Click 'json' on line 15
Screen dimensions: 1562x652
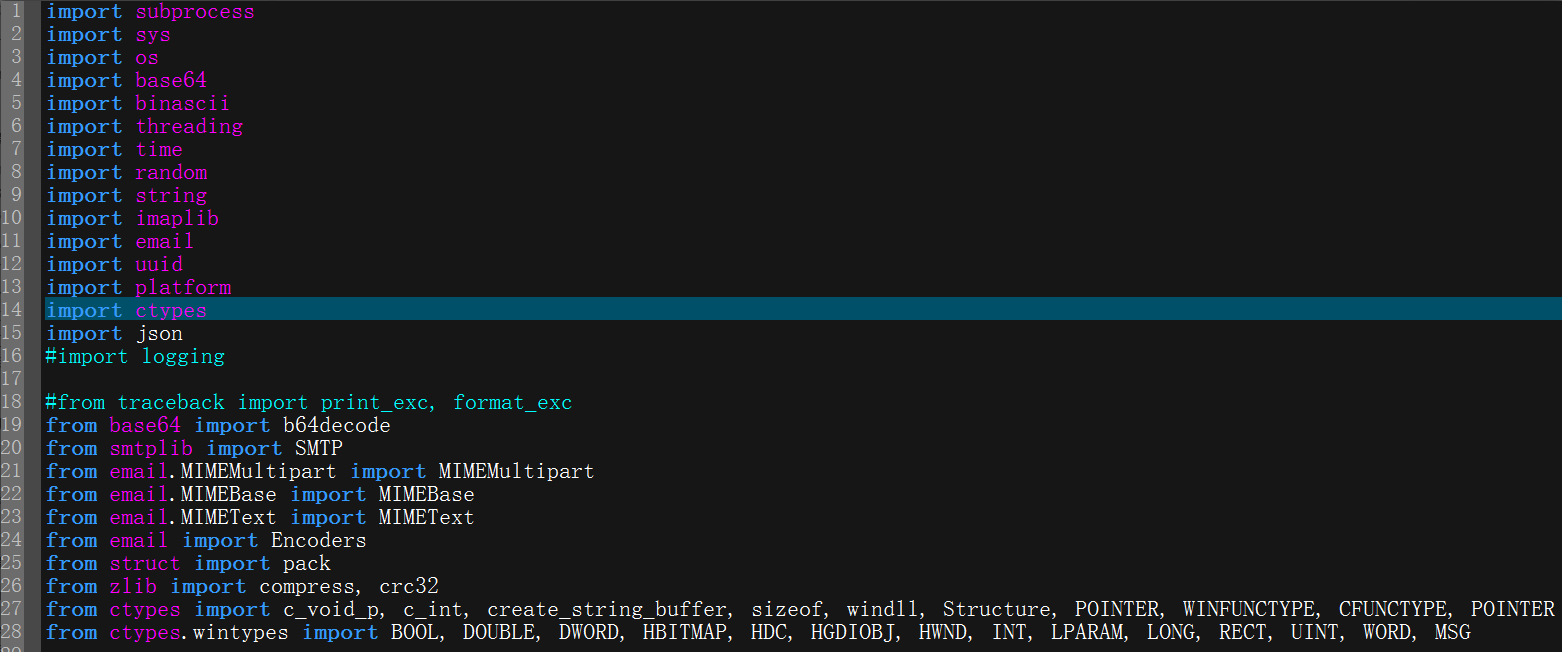pyautogui.click(x=159, y=334)
